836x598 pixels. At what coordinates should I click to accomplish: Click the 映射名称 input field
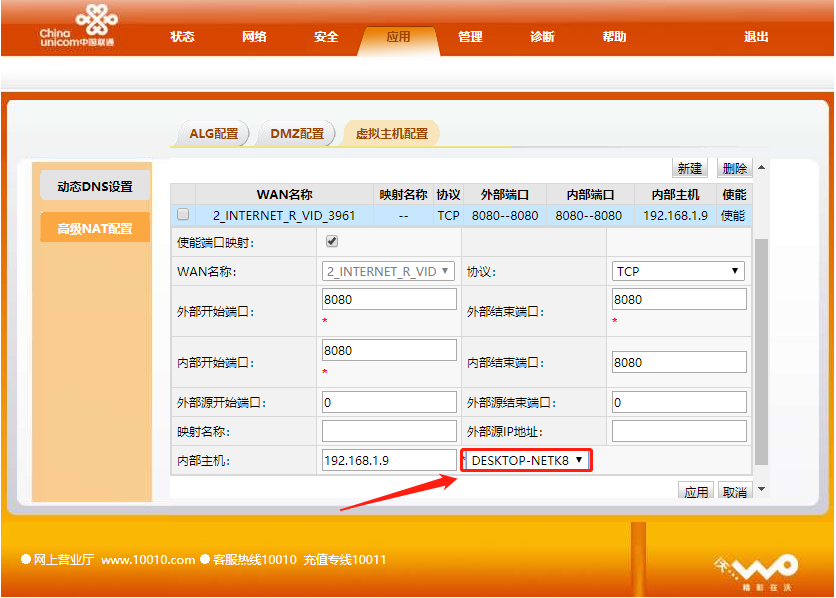389,431
